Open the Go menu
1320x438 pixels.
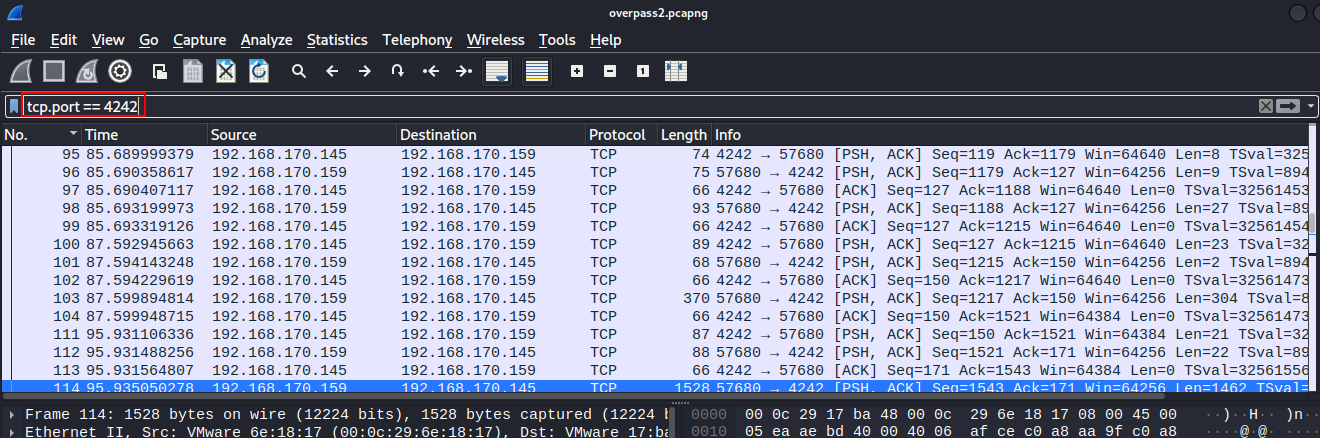pos(149,40)
